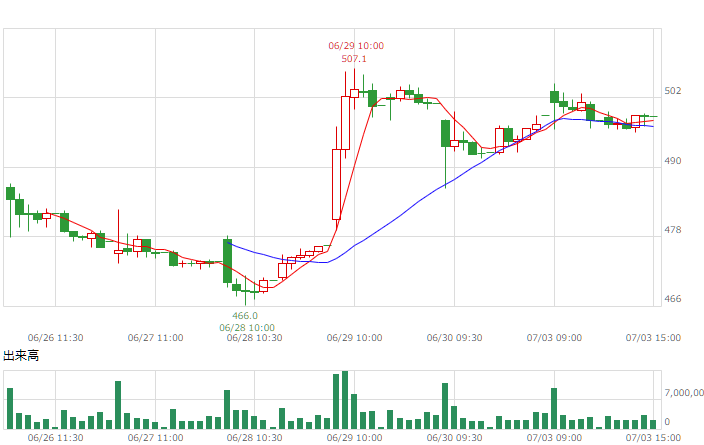Click 07/03 09:00 under the price chart
This screenshot has height=445, width=704.
pos(554,338)
